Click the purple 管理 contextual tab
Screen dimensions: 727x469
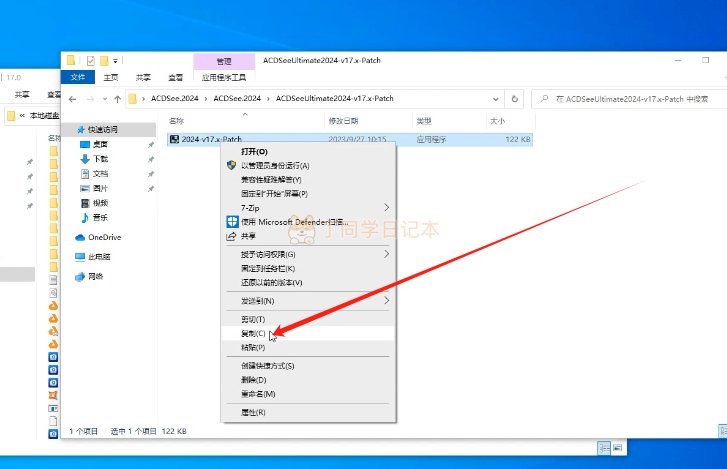[224, 61]
